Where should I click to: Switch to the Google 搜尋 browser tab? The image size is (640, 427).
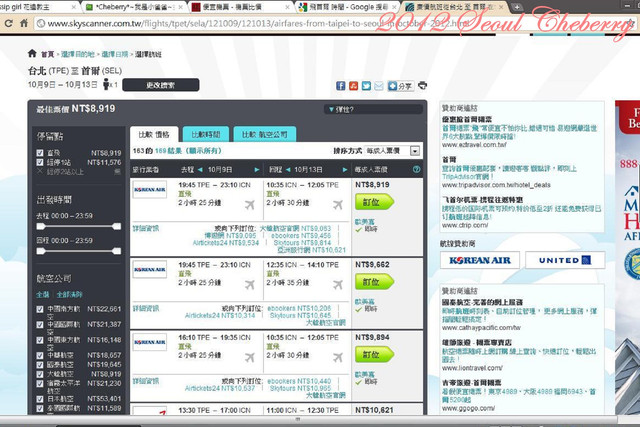coord(348,7)
